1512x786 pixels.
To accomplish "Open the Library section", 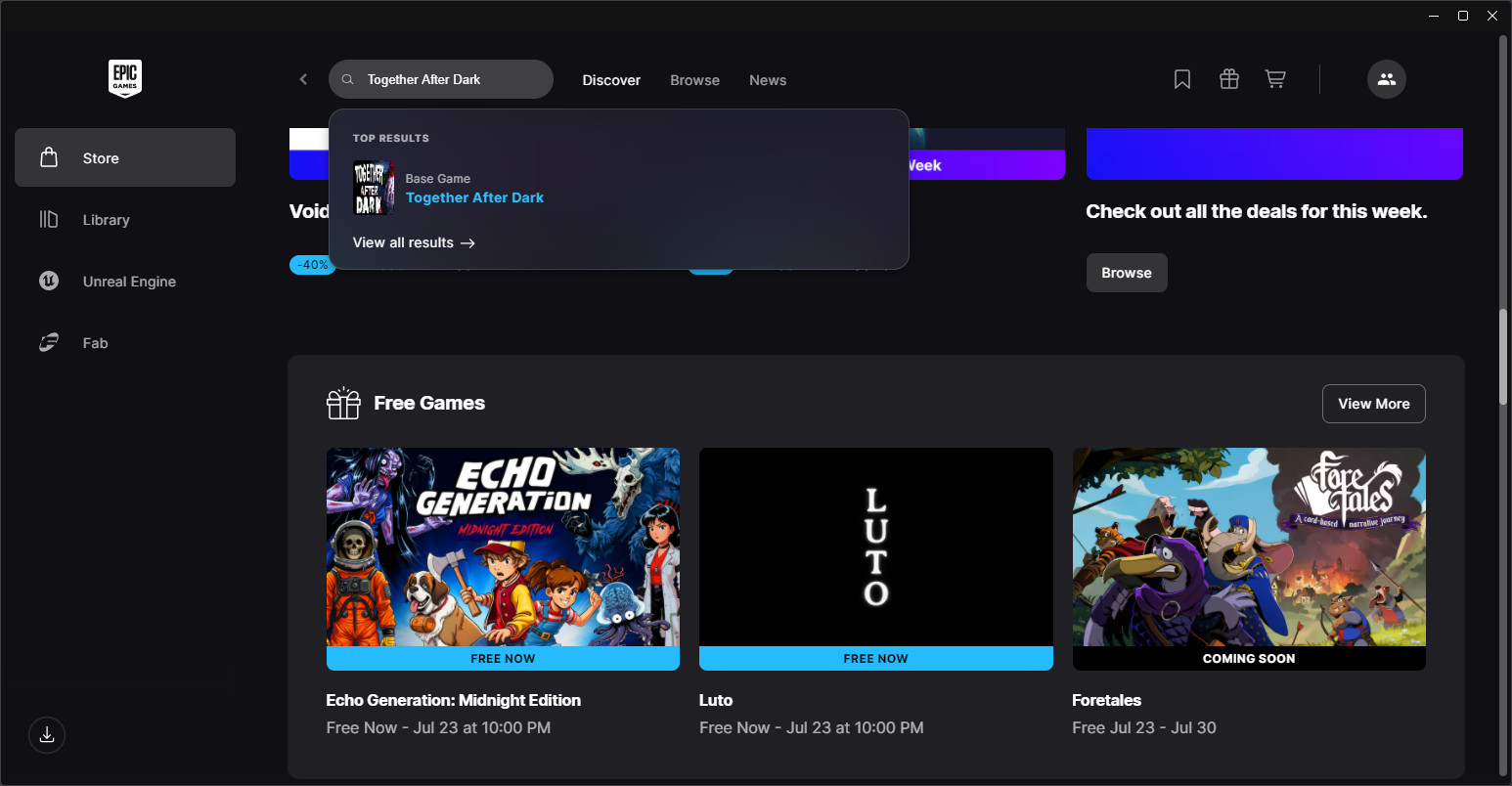I will [x=125, y=219].
